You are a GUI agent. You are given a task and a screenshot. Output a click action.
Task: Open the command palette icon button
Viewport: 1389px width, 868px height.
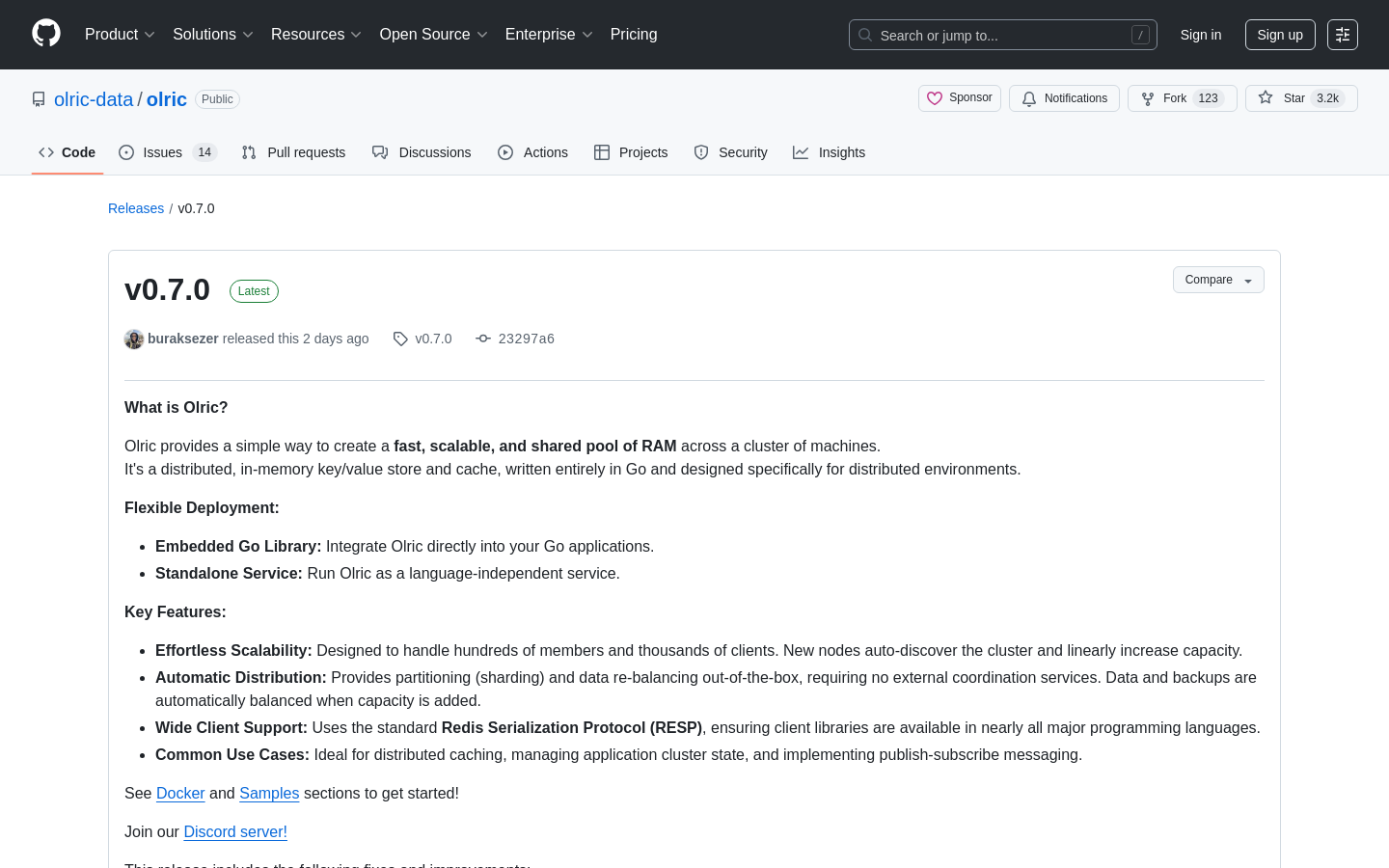pos(1343,35)
